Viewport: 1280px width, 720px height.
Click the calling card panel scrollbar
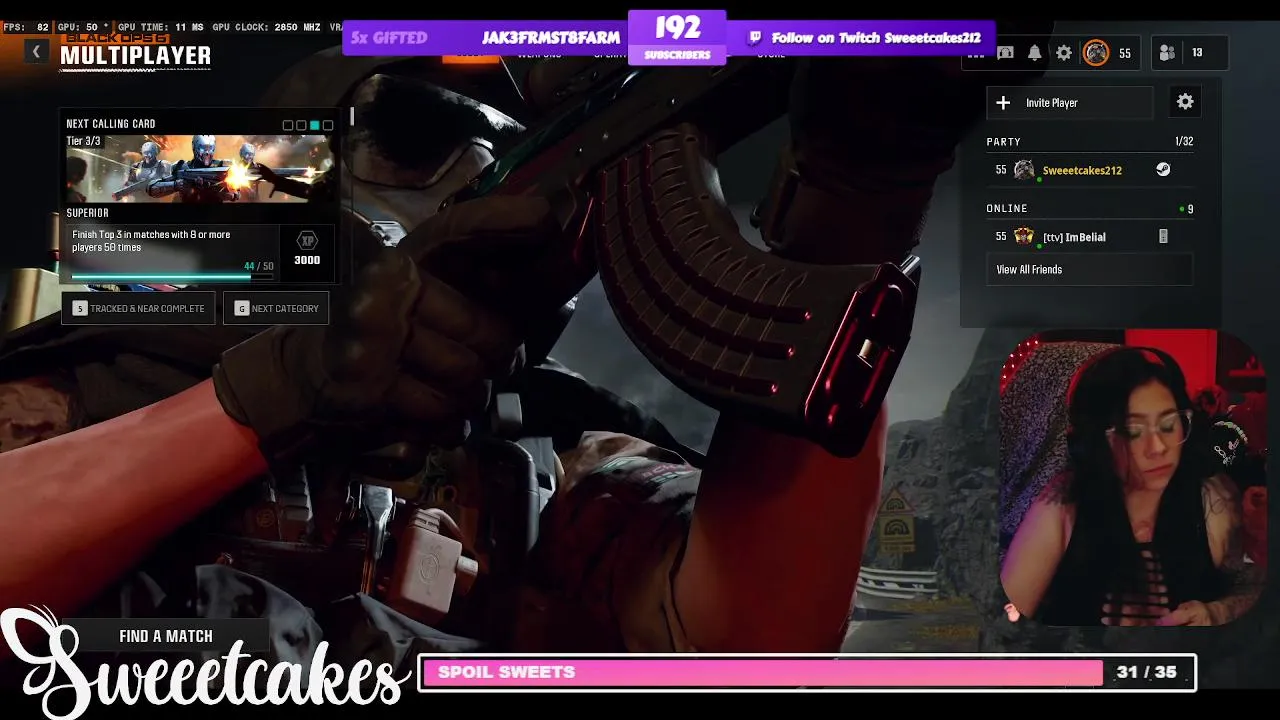click(351, 117)
